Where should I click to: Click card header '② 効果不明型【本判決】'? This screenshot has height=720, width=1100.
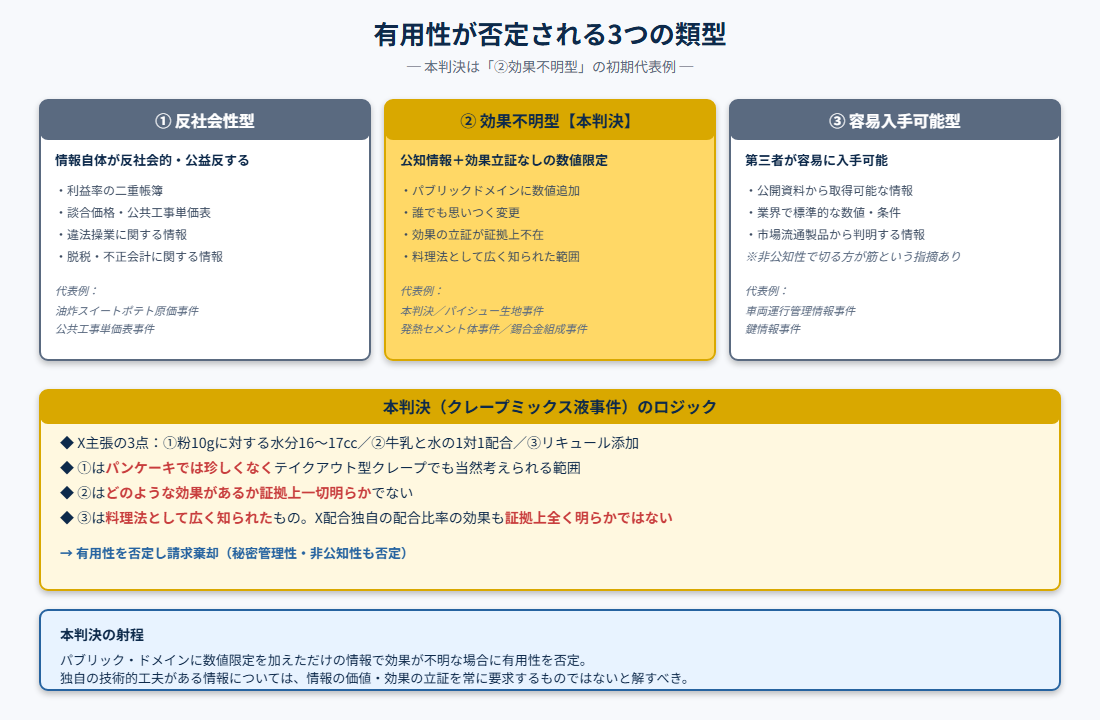(549, 121)
